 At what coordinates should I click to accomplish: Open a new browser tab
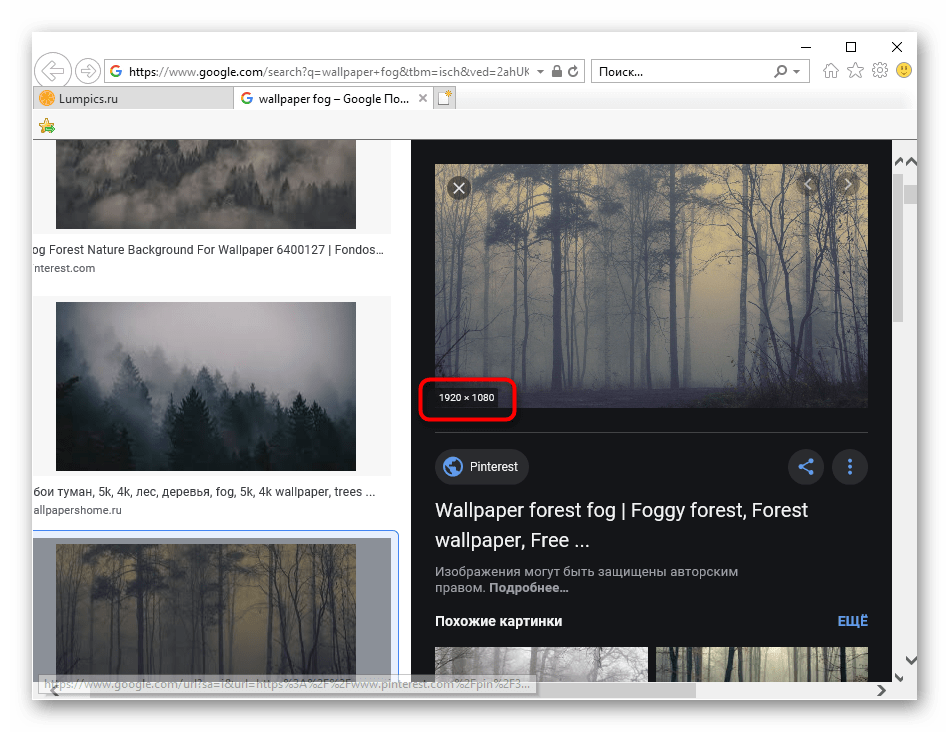(x=445, y=98)
